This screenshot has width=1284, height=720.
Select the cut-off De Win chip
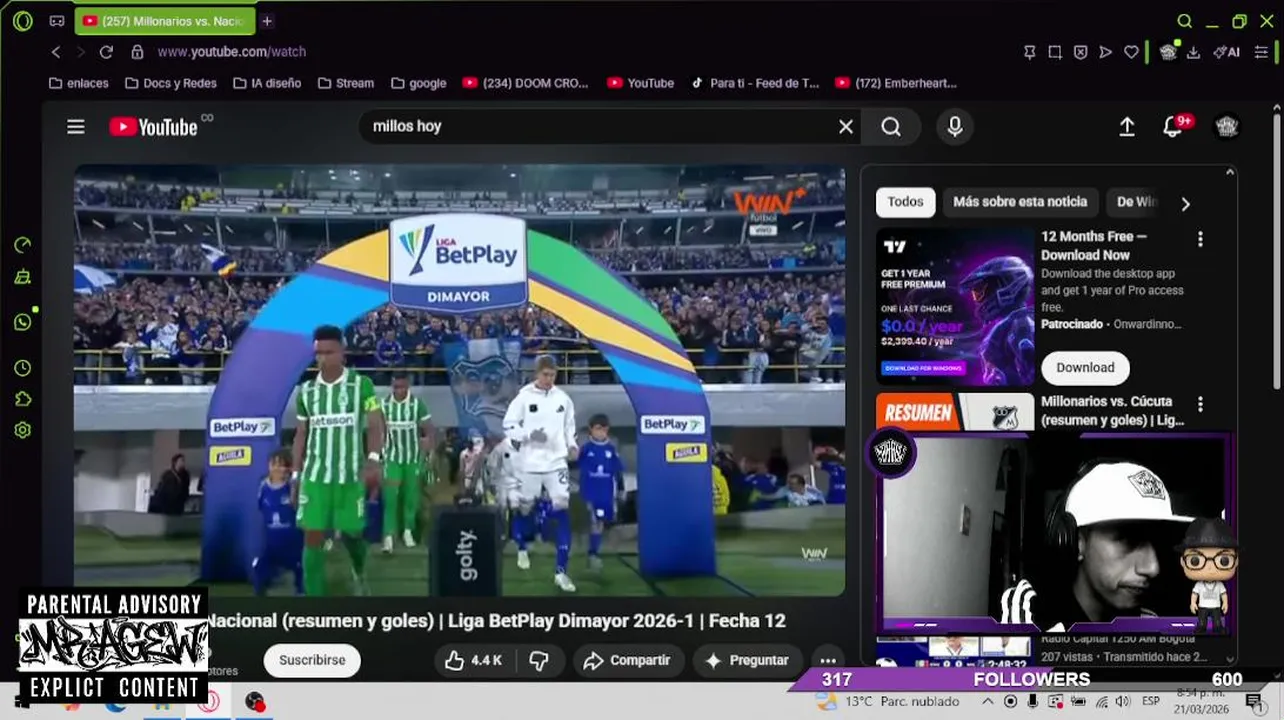(x=1136, y=202)
